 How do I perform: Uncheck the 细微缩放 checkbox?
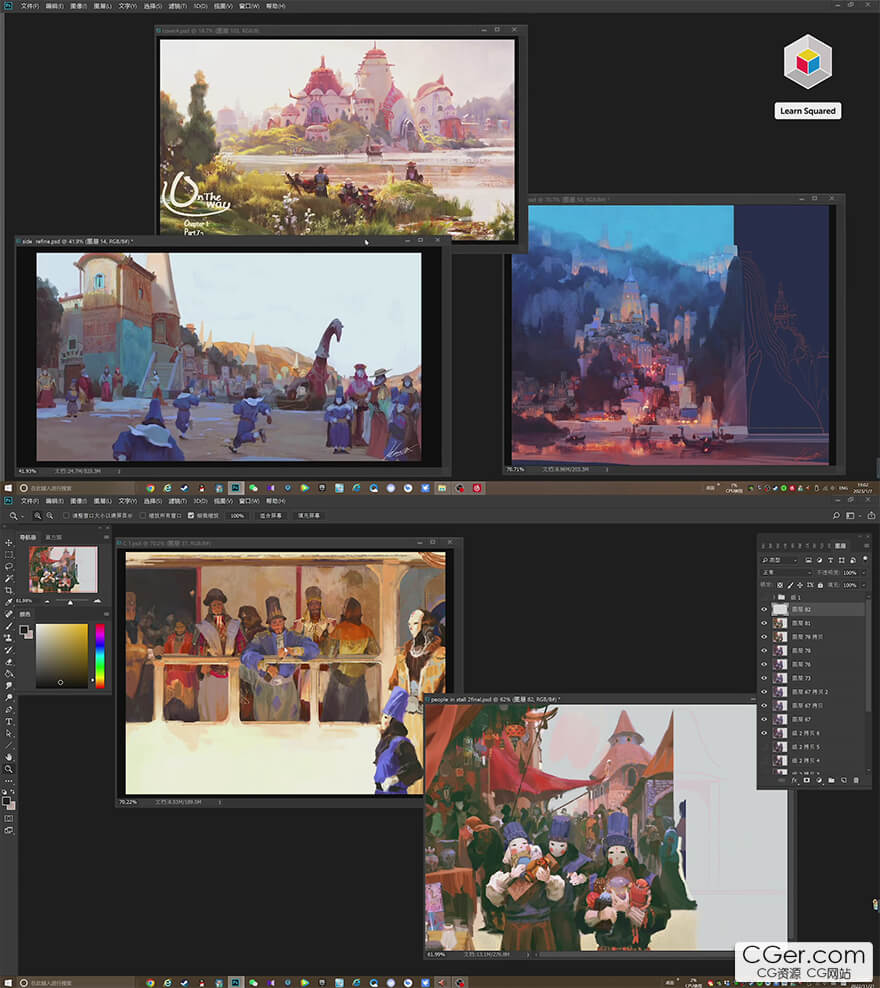[x=191, y=515]
